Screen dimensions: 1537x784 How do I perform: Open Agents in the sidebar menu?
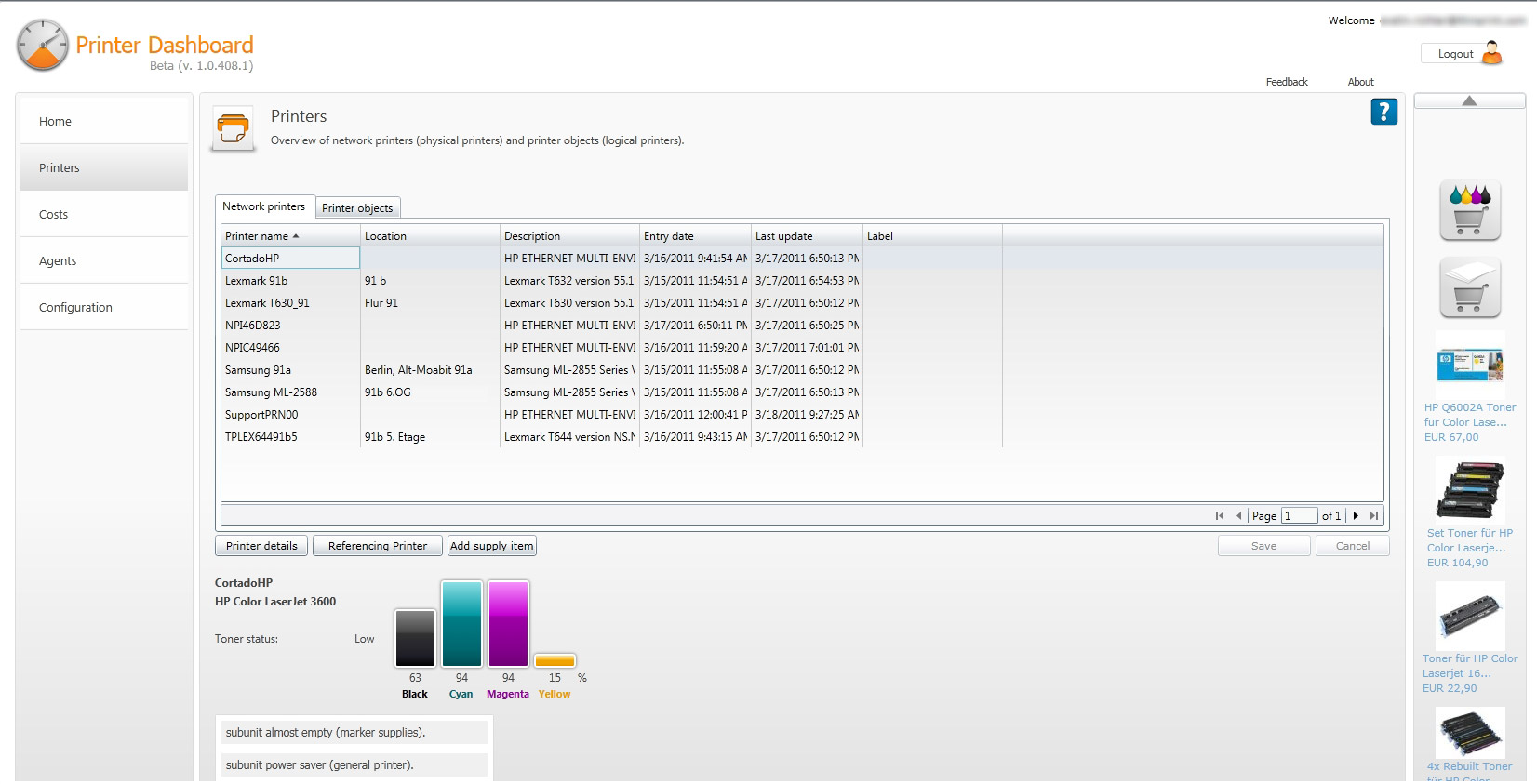point(104,260)
